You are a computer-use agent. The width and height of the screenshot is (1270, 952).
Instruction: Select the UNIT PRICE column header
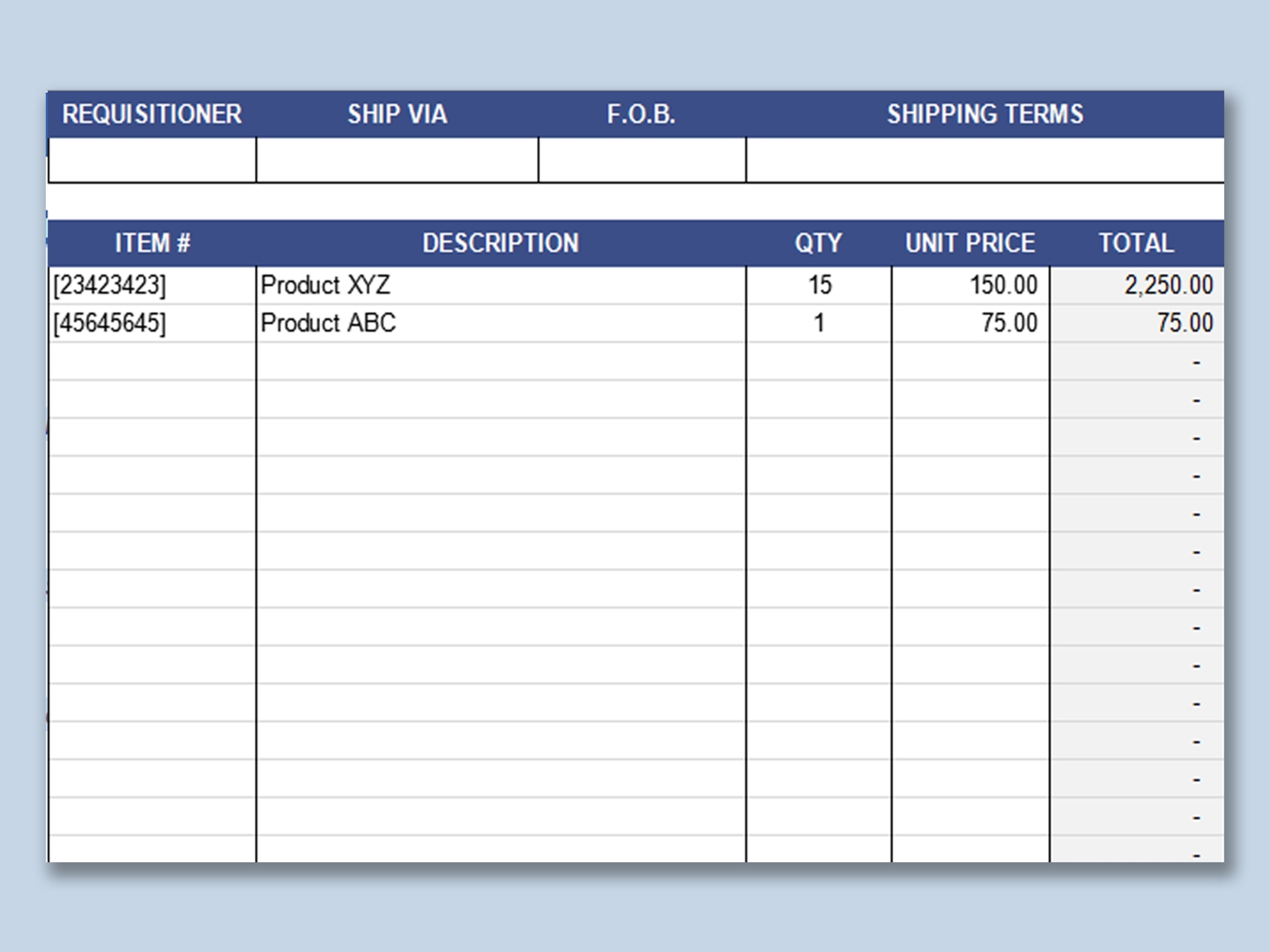pyautogui.click(x=970, y=244)
